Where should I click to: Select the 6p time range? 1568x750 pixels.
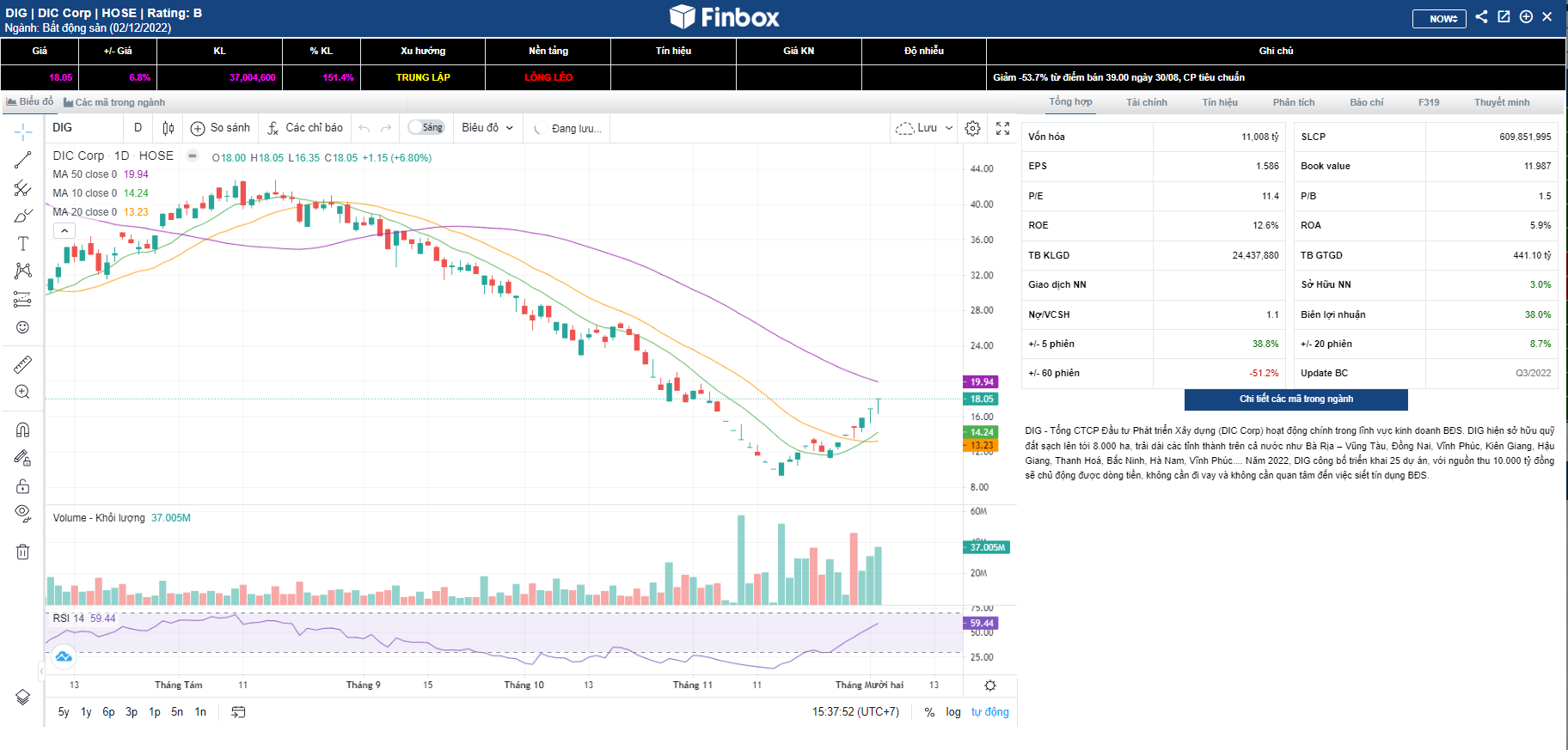[108, 711]
